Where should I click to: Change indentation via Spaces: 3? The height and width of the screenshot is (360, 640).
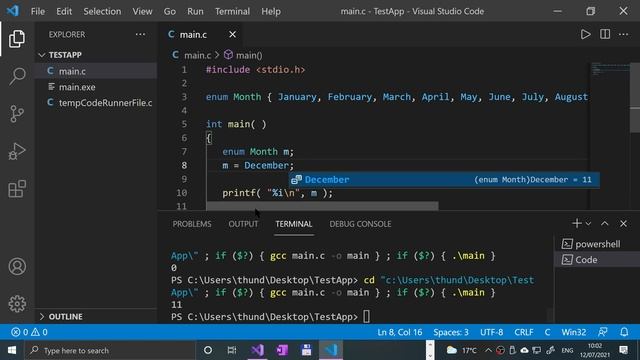point(451,332)
